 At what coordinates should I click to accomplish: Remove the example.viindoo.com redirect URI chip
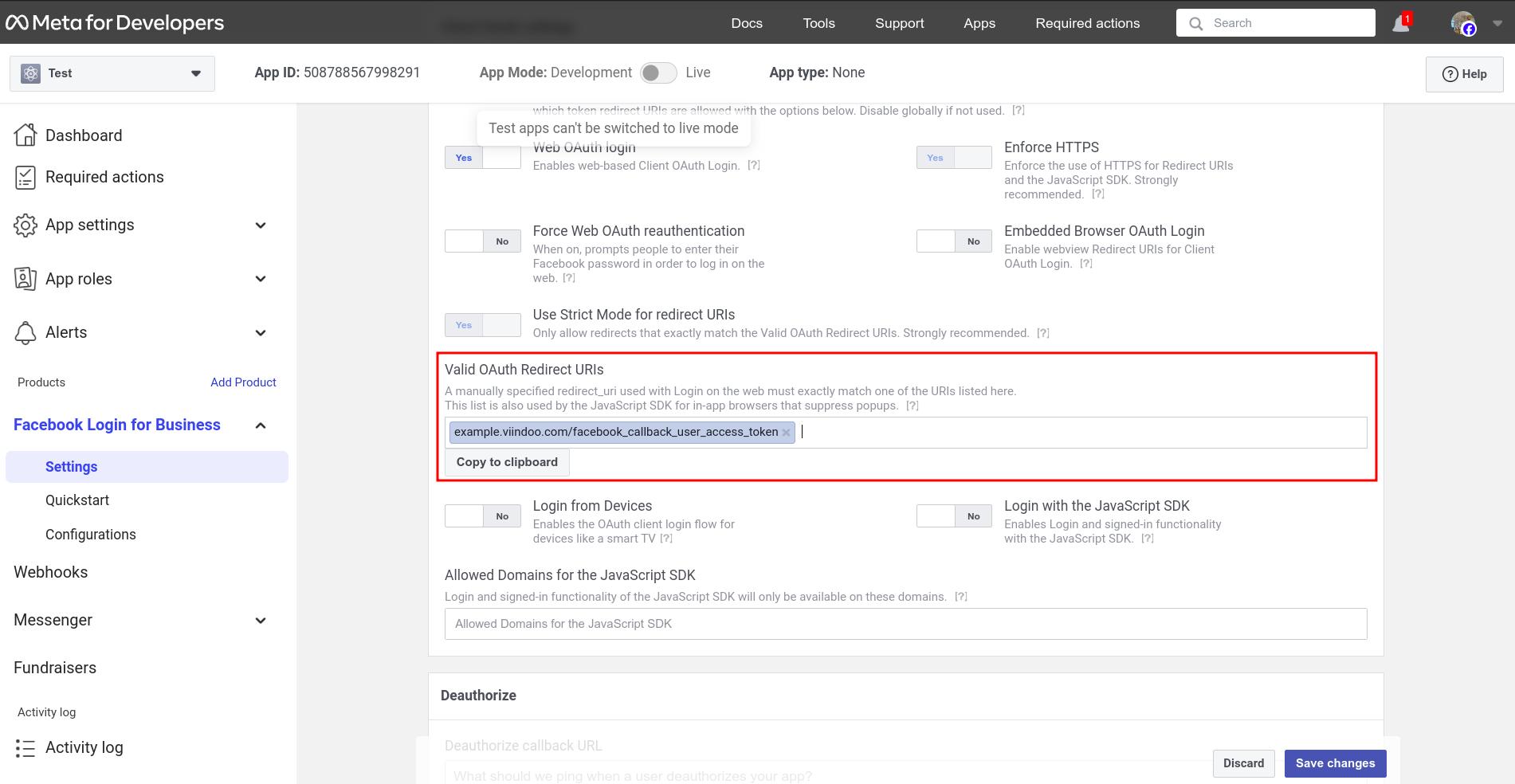(x=787, y=432)
